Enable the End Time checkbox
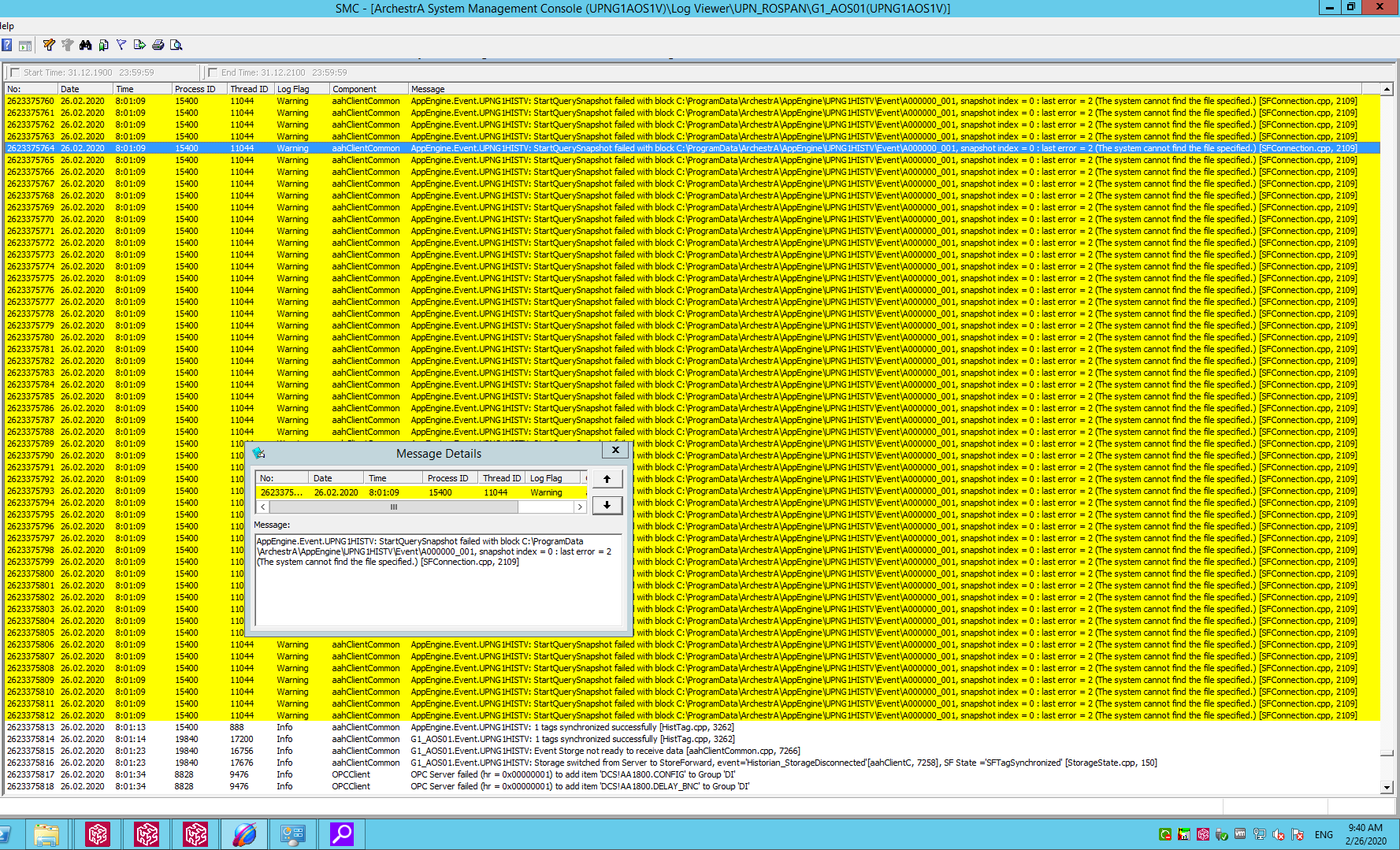Viewport: 1400px width, 850px height. coord(212,72)
